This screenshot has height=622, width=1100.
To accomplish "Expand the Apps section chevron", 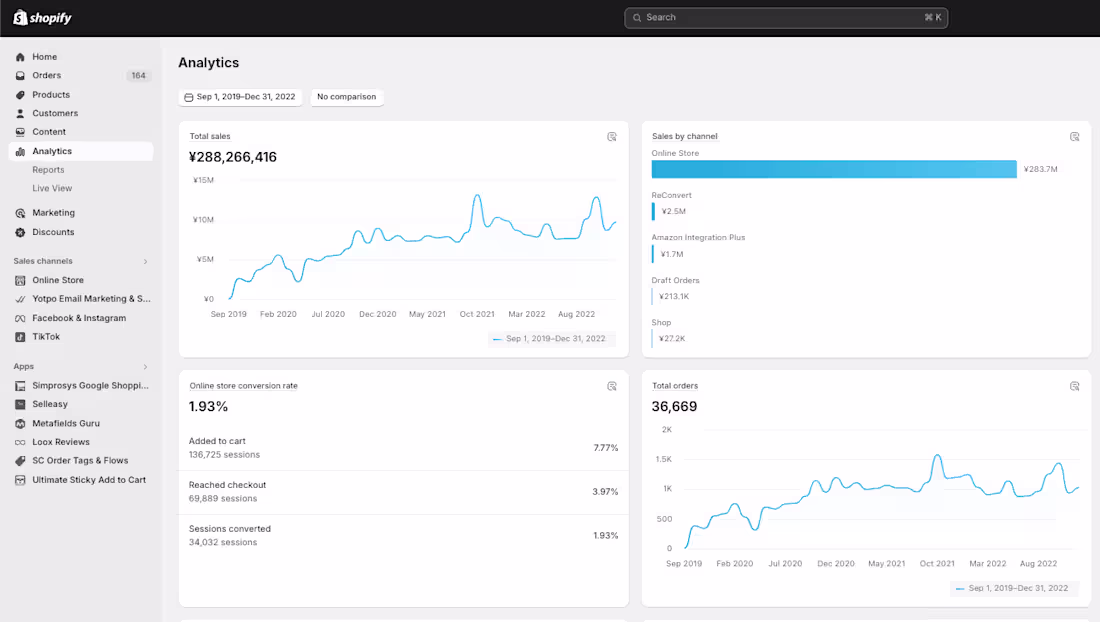I will coord(145,367).
